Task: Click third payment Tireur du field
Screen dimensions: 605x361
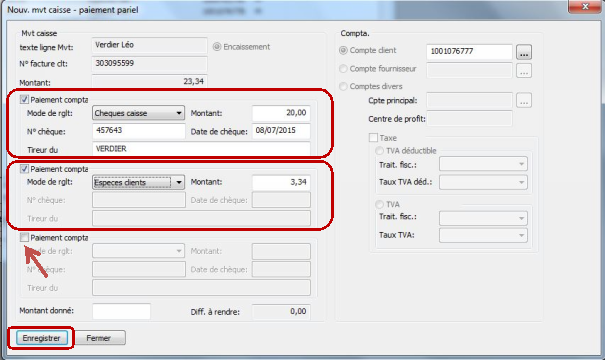Action: (201, 288)
